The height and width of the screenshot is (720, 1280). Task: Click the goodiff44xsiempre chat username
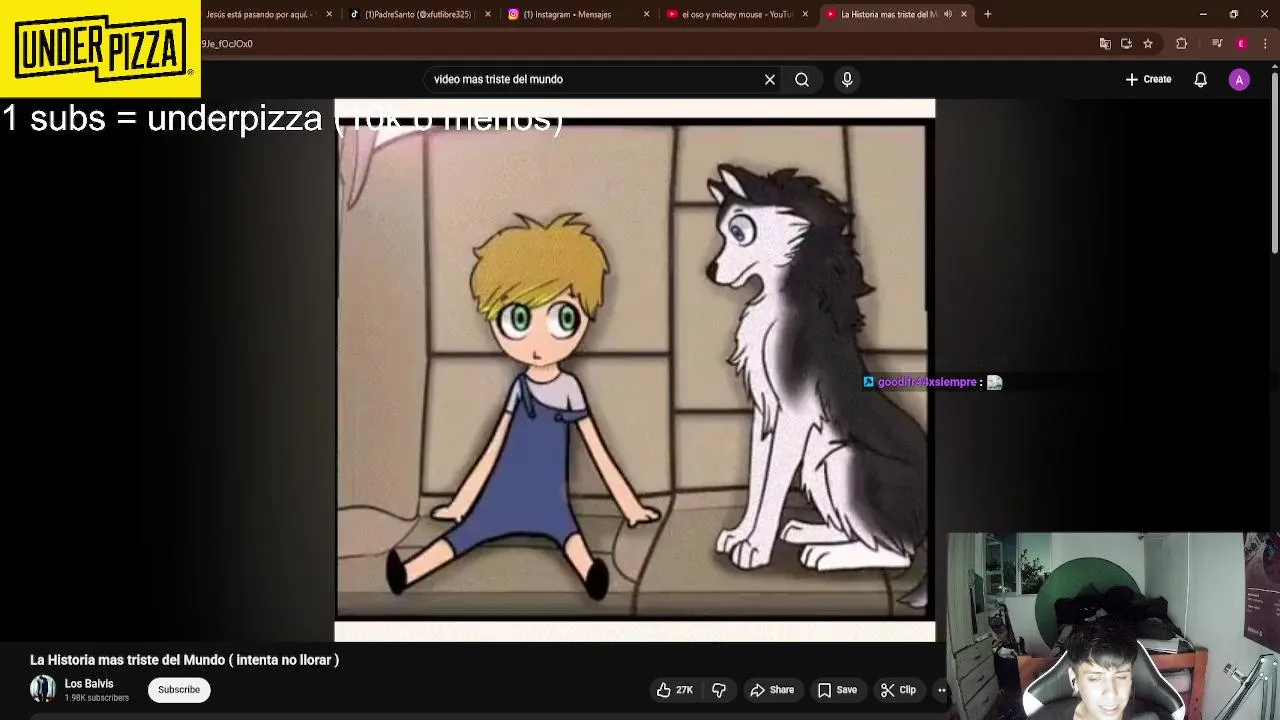[927, 382]
